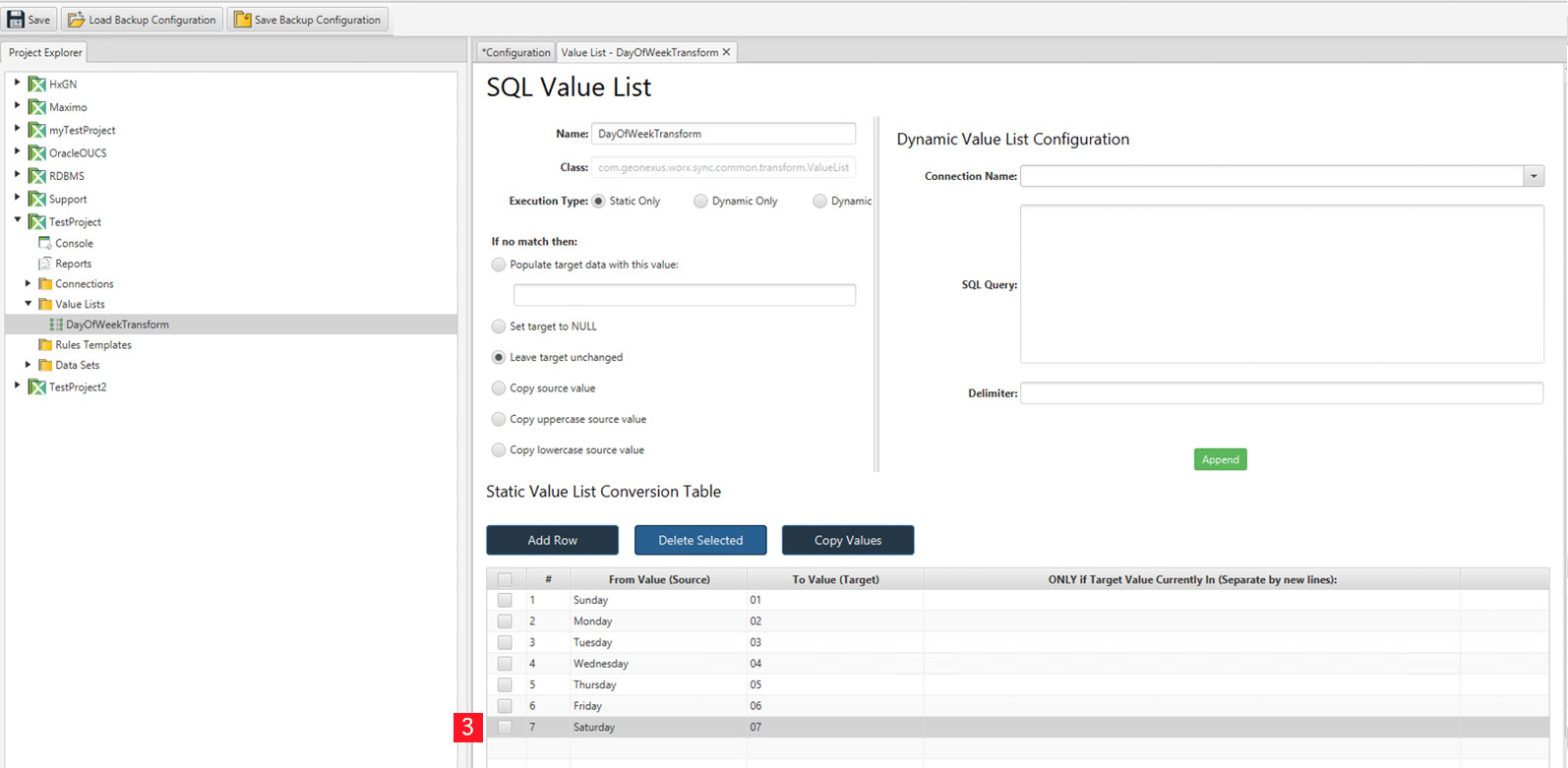Click the Save floppy disk icon
This screenshot has width=1568, height=768.
[16, 20]
